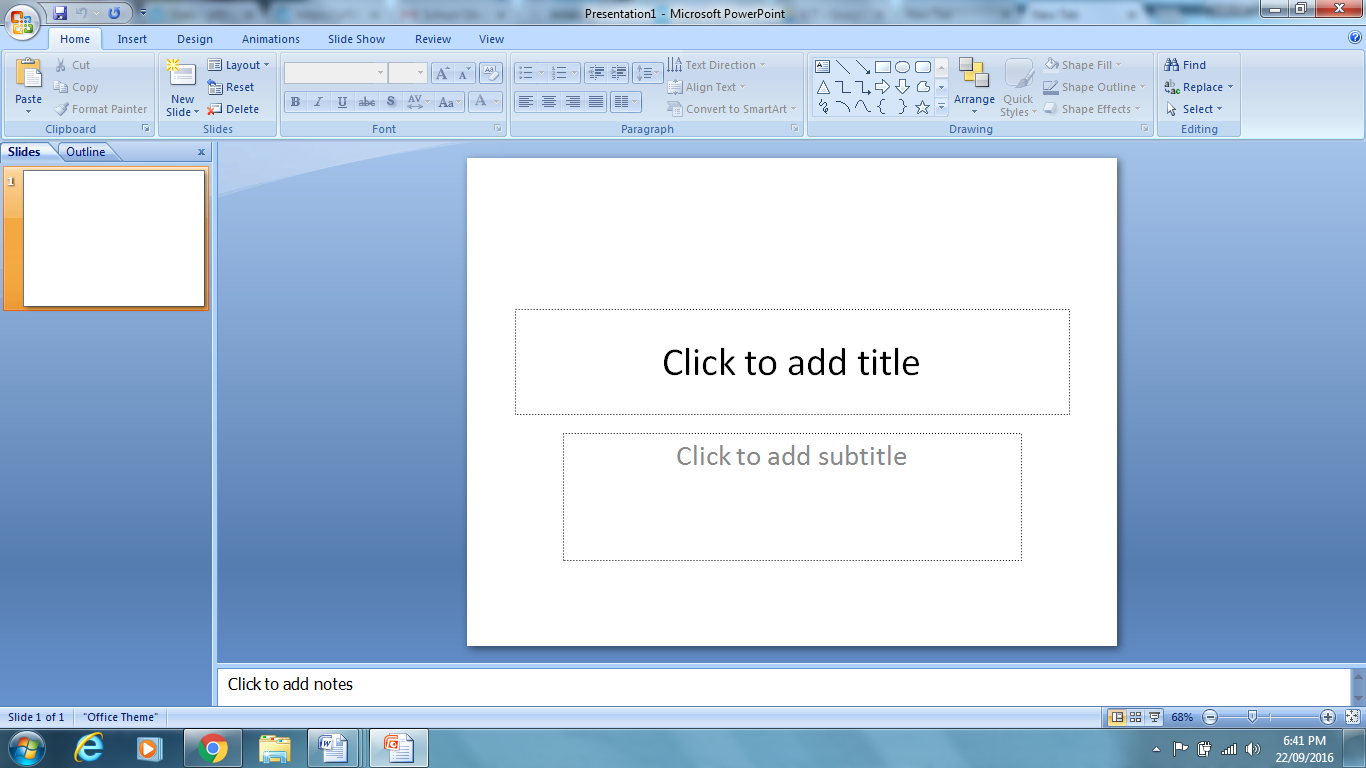Click the Find button
The height and width of the screenshot is (768, 1366).
pos(1186,65)
